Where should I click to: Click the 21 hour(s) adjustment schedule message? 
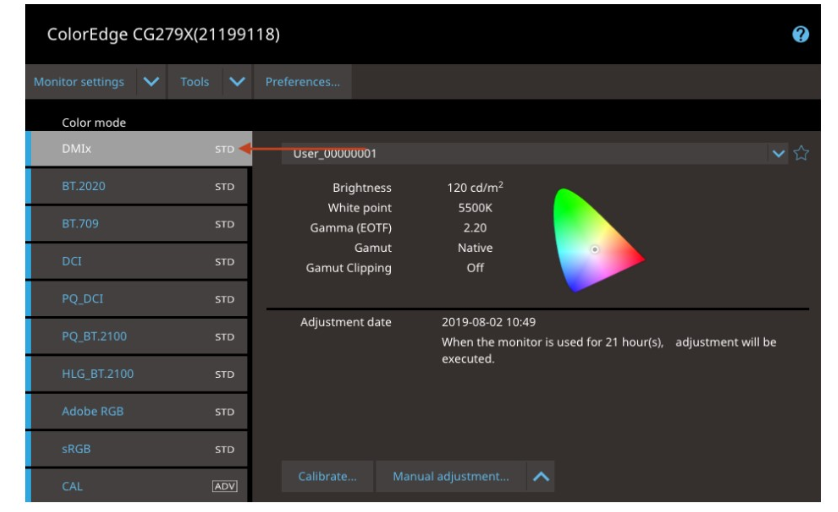(609, 350)
